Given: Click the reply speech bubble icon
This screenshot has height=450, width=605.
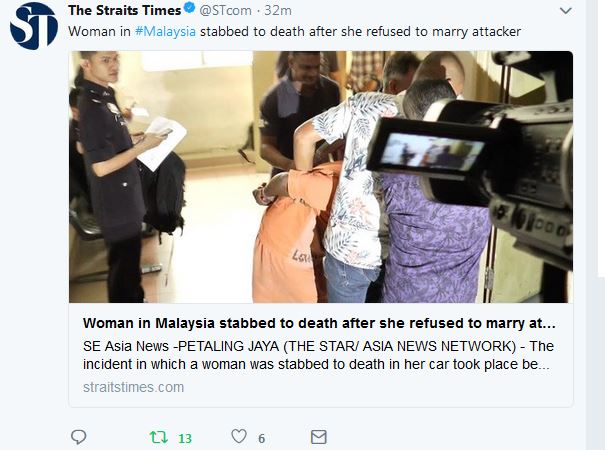Looking at the screenshot, I should click(79, 437).
